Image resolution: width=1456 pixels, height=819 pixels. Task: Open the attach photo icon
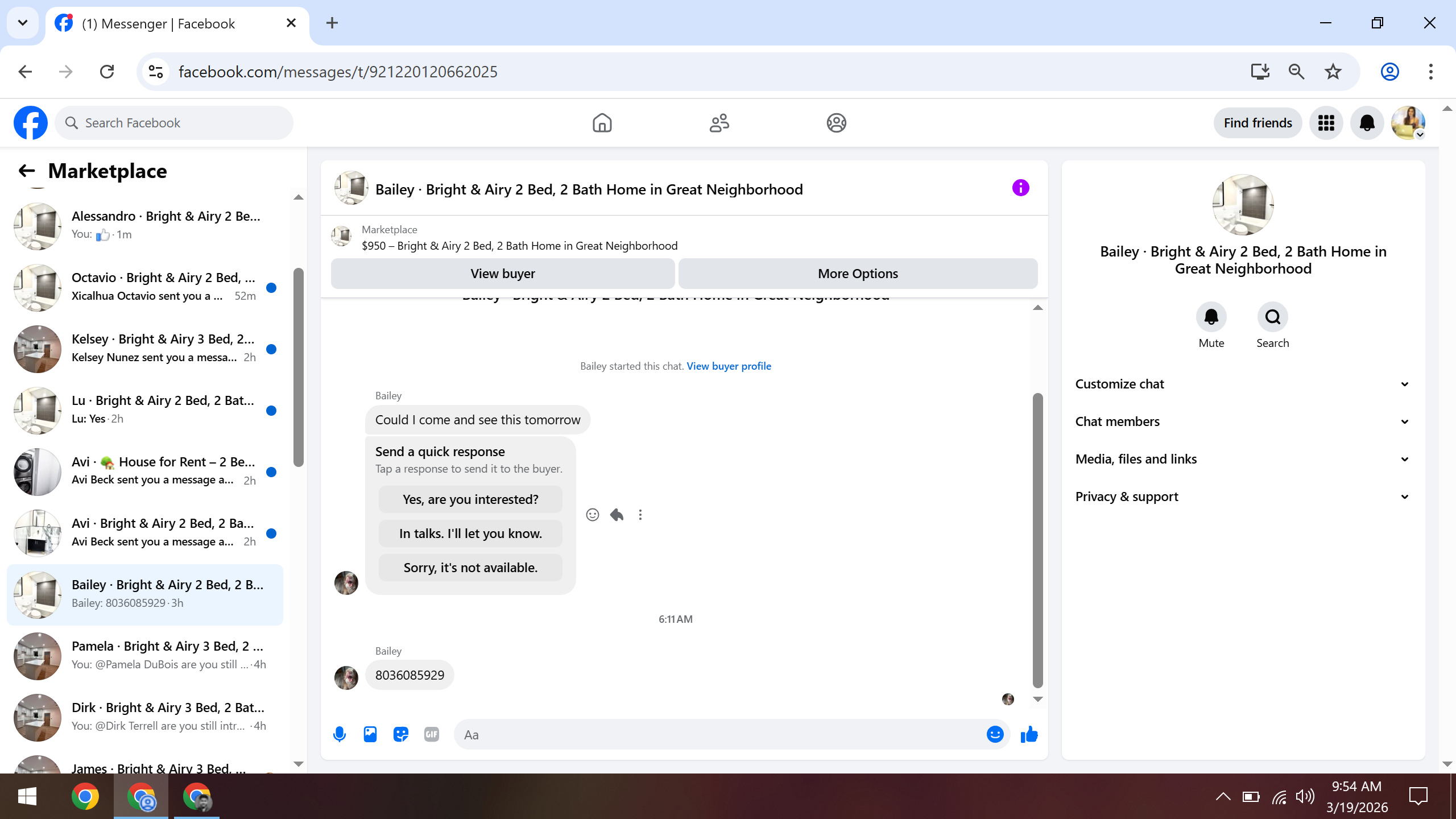(370, 734)
